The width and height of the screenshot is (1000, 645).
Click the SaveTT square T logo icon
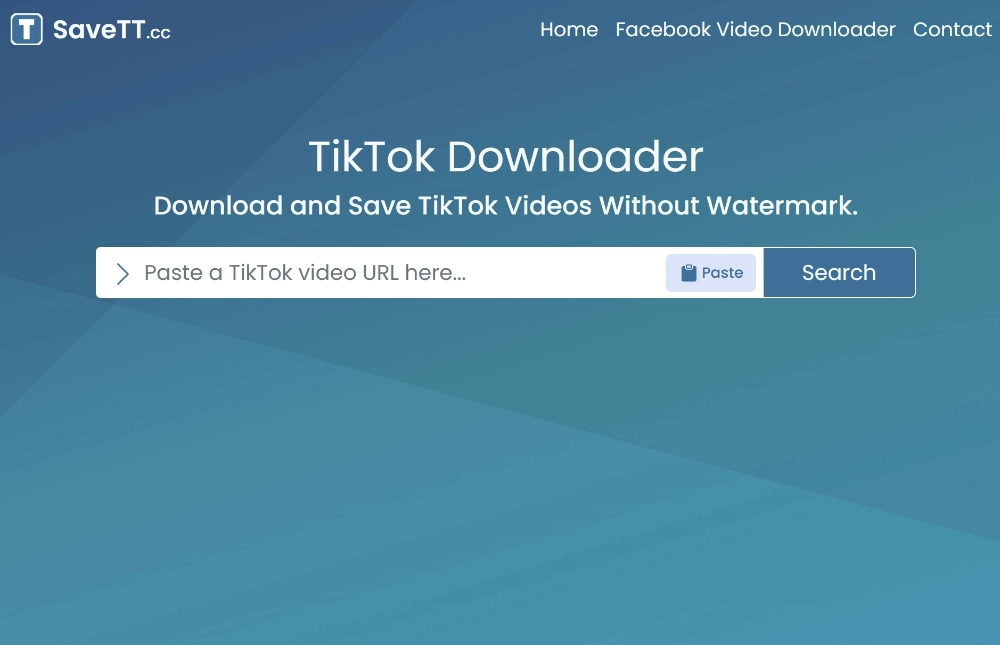tap(27, 29)
